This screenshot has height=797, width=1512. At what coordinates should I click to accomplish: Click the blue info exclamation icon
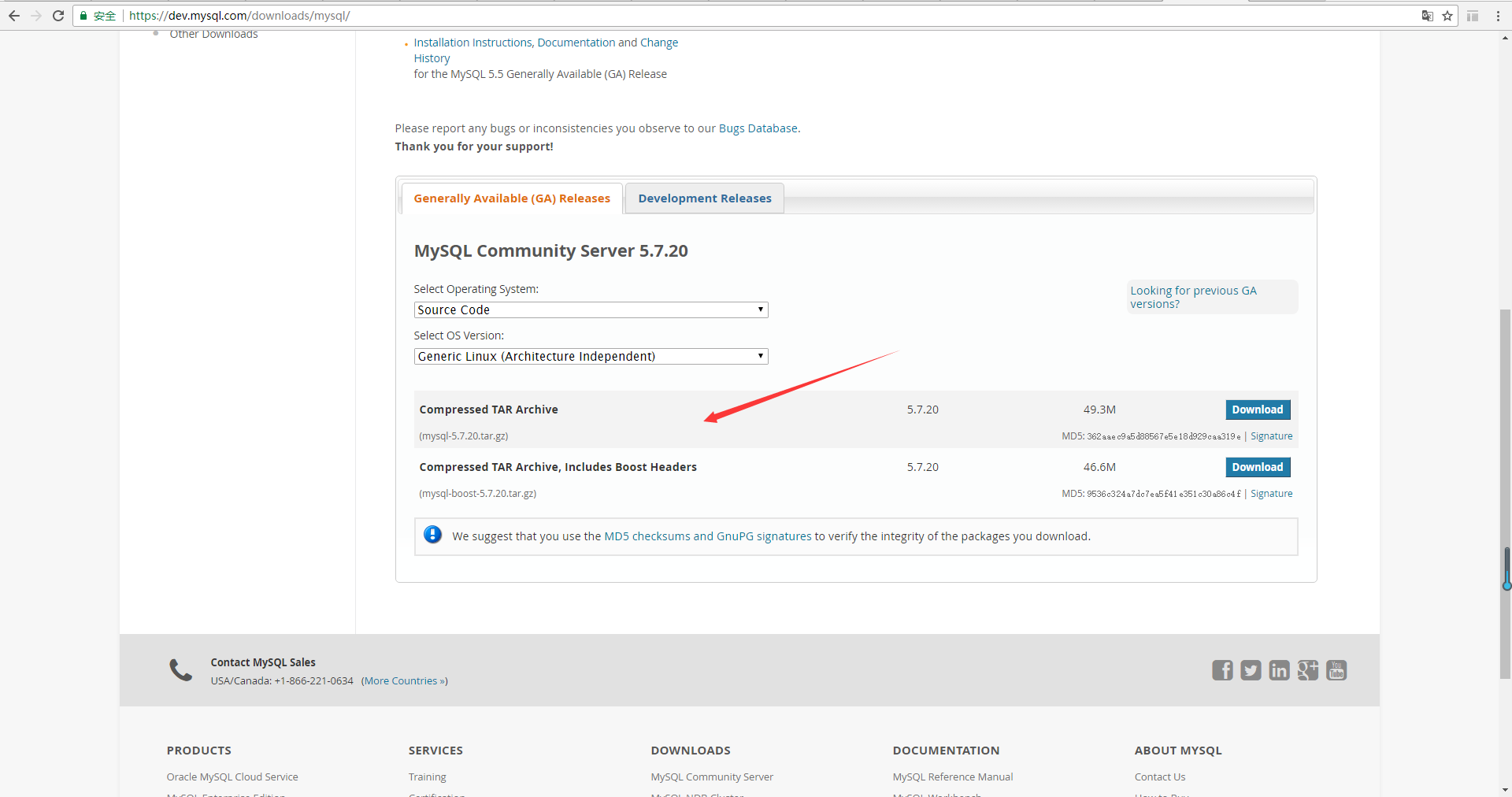[x=432, y=535]
